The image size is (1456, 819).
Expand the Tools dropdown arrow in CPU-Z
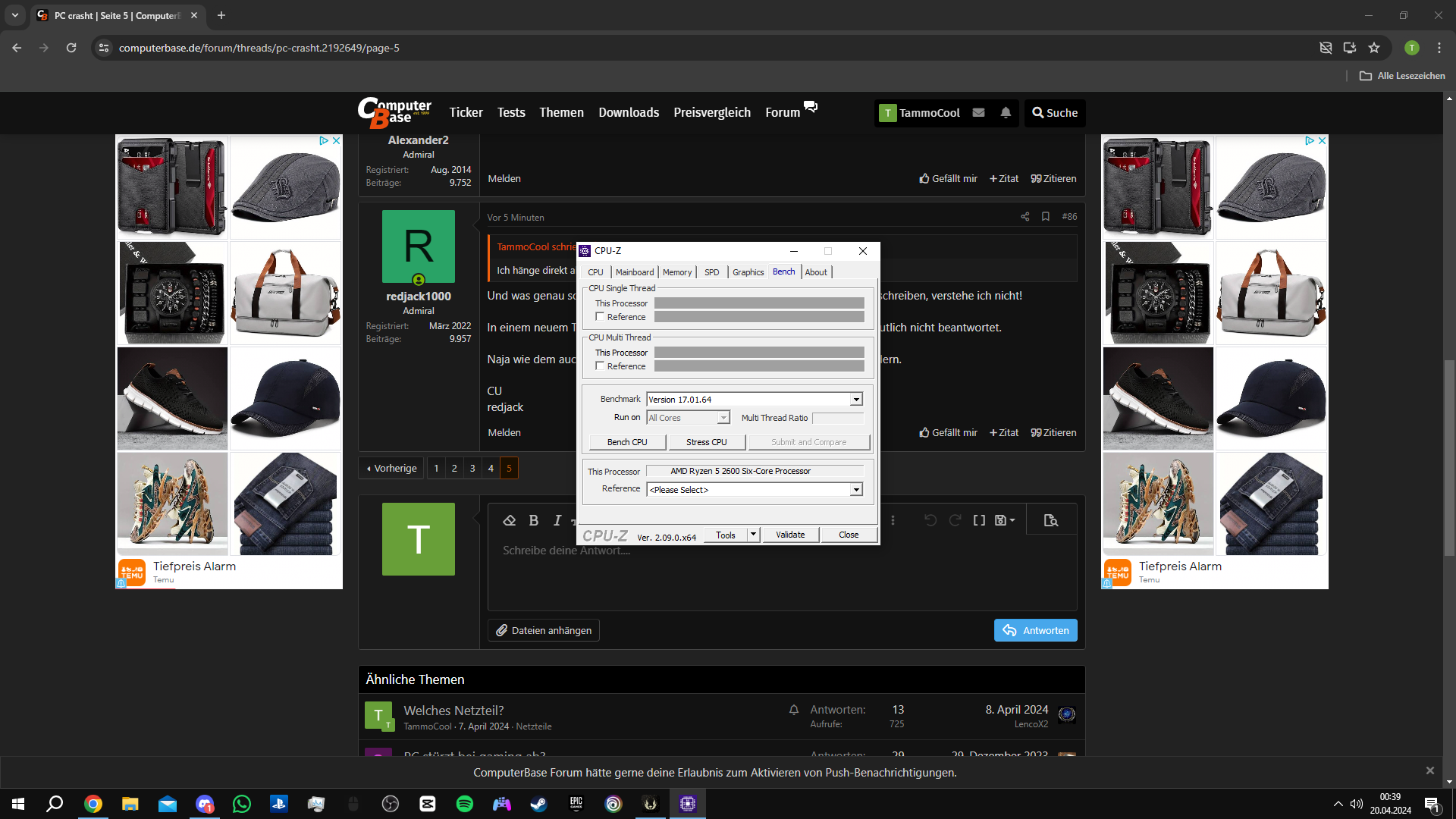(x=753, y=535)
